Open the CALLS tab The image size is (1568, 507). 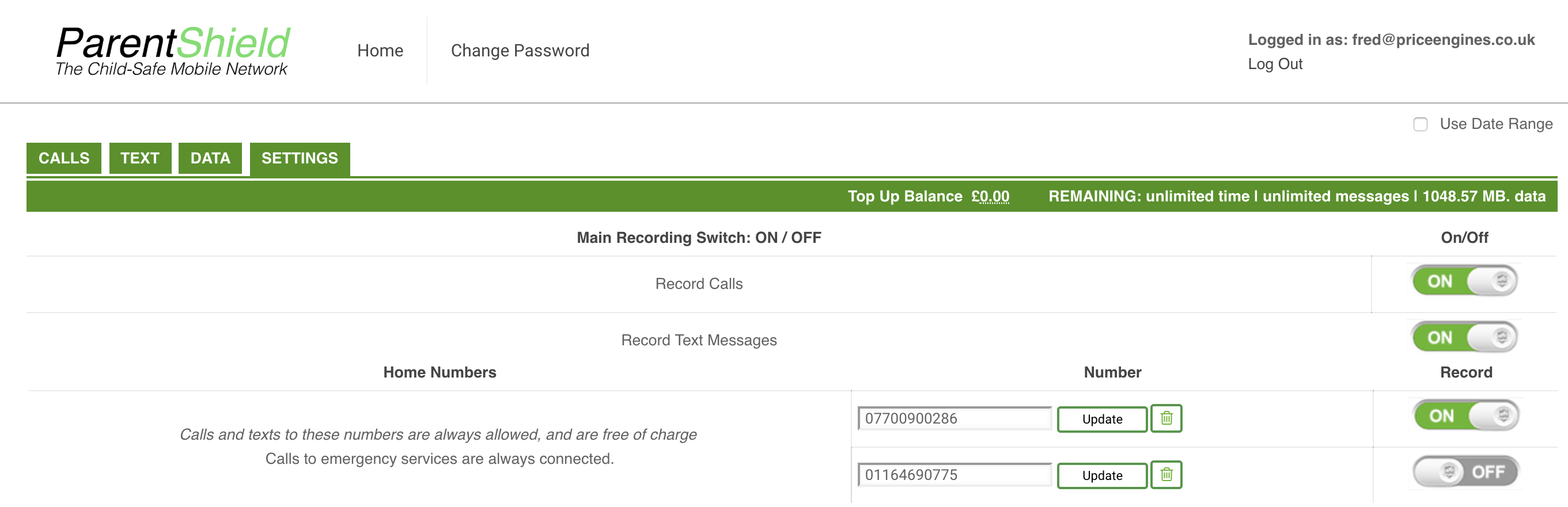coord(64,158)
